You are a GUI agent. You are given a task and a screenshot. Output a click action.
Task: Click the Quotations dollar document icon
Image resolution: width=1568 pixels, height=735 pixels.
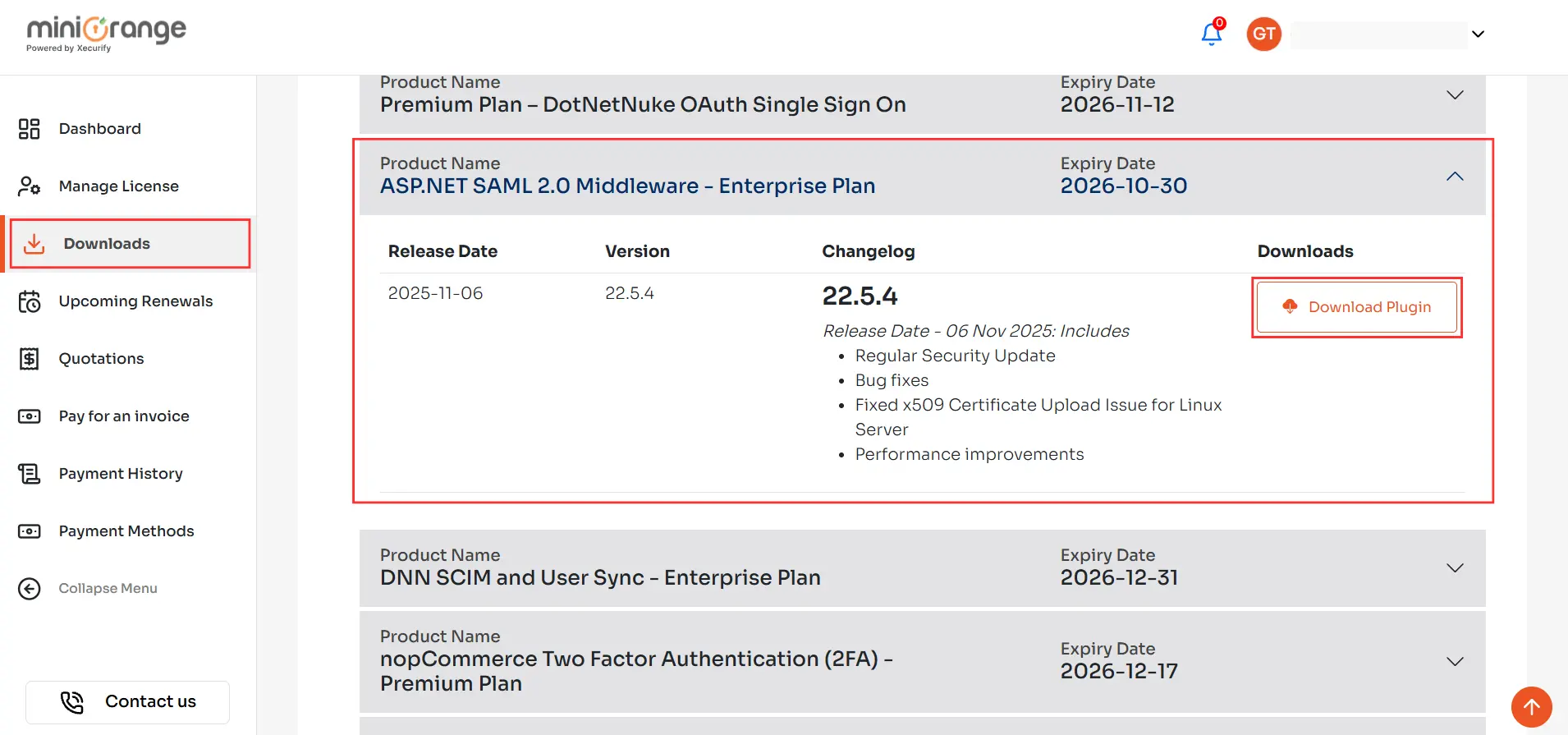(30, 359)
